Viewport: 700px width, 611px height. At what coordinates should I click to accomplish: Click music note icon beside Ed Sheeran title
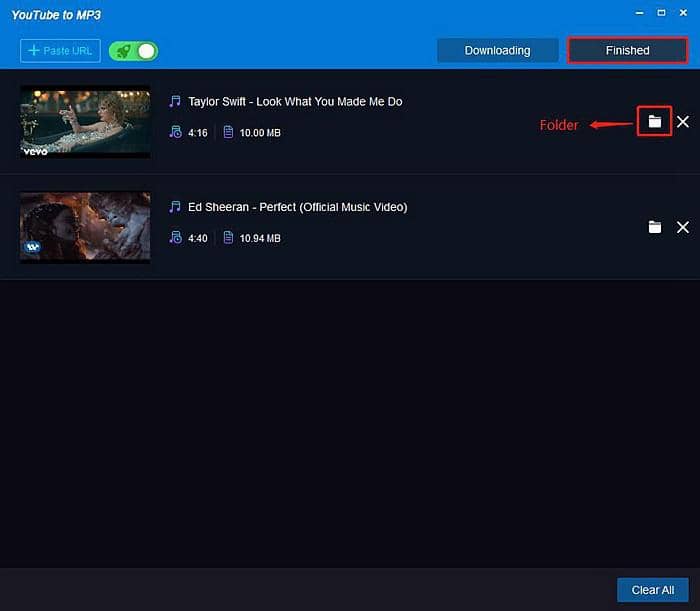pyautogui.click(x=175, y=207)
